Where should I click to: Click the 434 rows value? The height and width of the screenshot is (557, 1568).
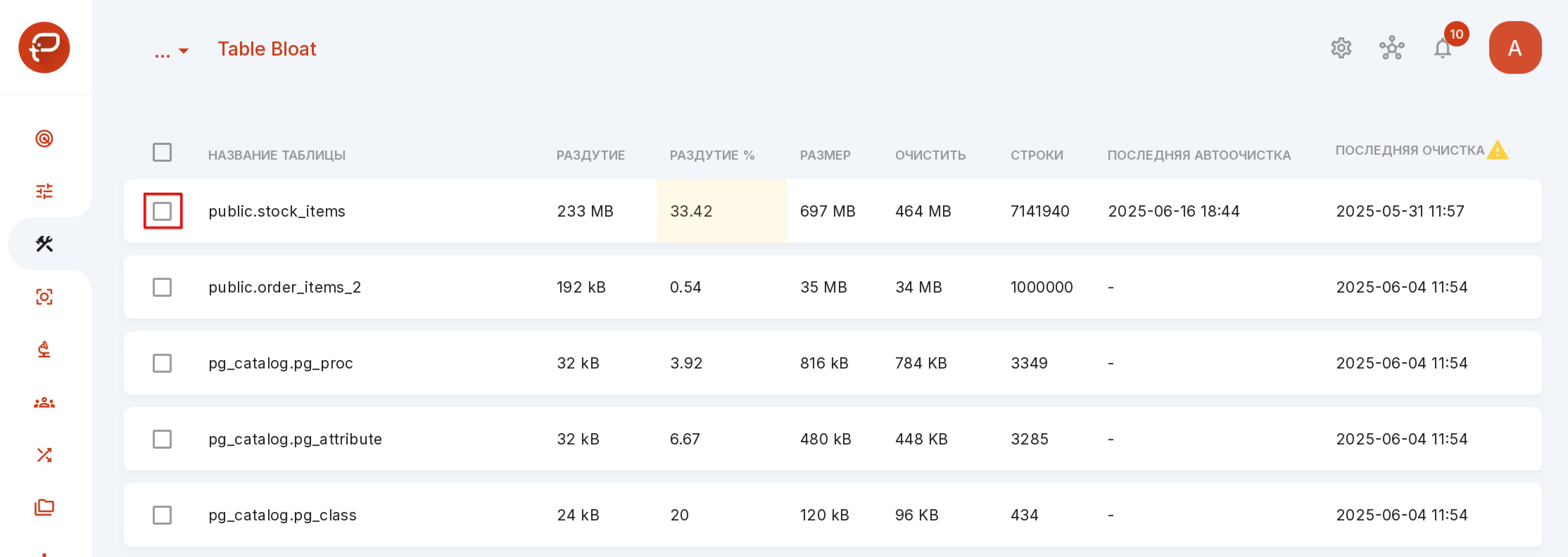[1024, 515]
